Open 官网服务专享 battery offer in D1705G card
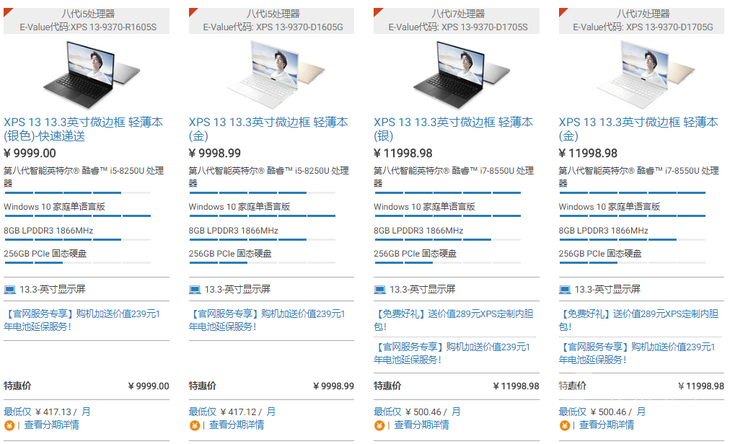The height and width of the screenshot is (444, 730). pyautogui.click(x=636, y=353)
